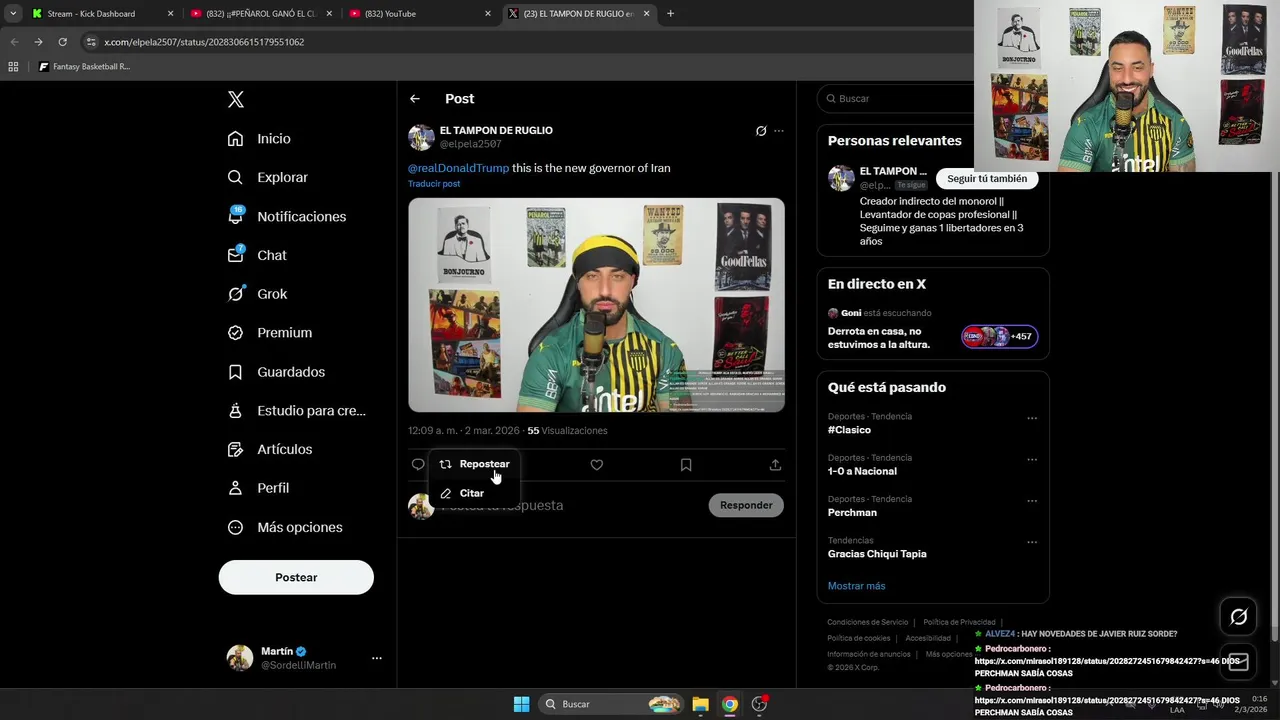
Task: Open Estudio para creadores icon
Action: click(x=235, y=410)
